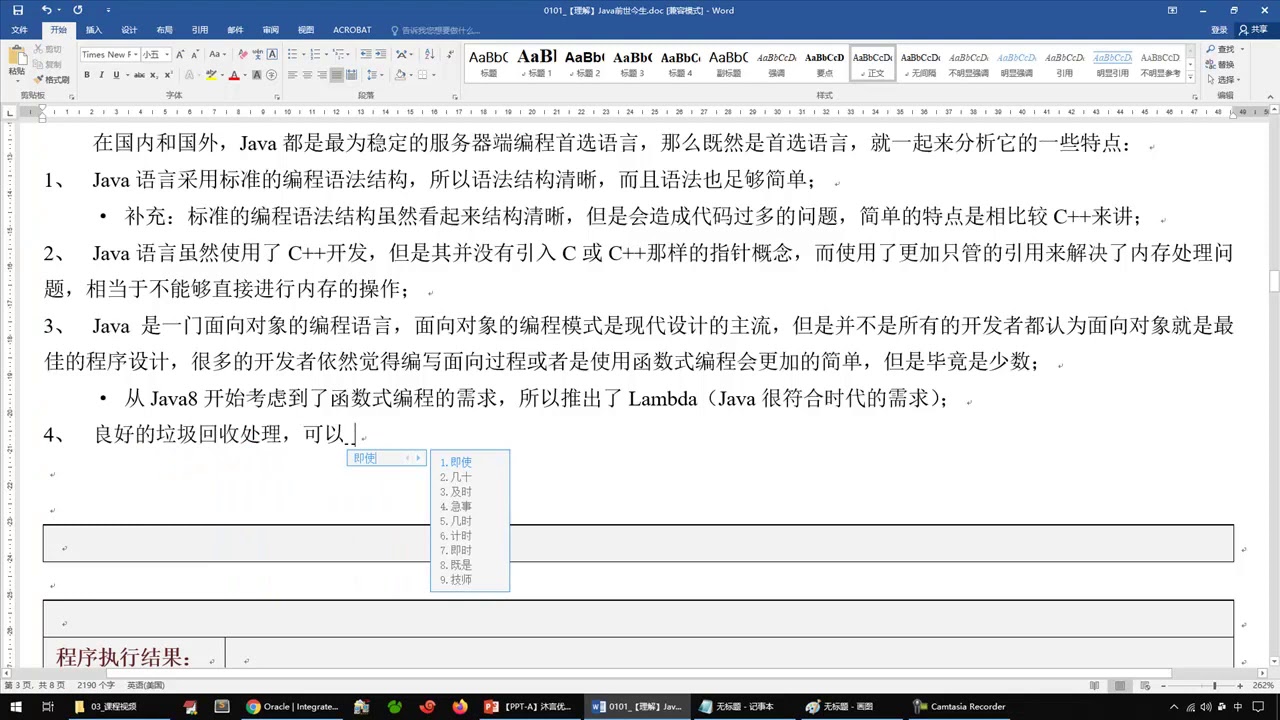
Task: Click the Share (共享) button
Action: click(x=1253, y=30)
